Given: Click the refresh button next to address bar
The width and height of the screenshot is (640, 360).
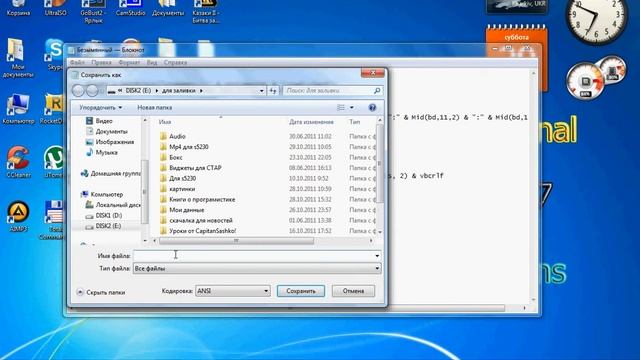Looking at the screenshot, I should (x=273, y=91).
